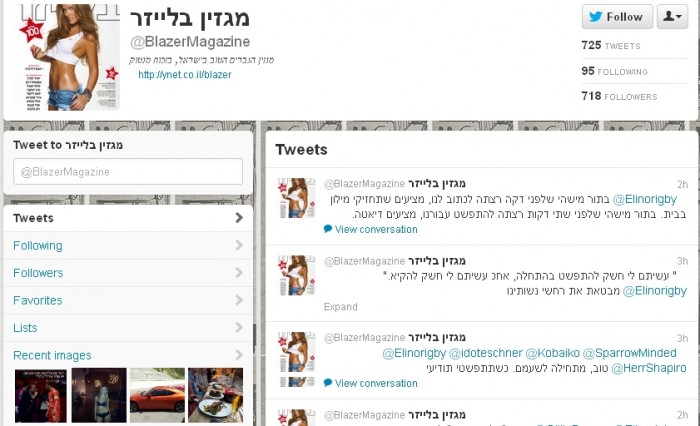The width and height of the screenshot is (700, 426).
Task: Focus the Tweet to @BlazerMagazine input field
Action: 128,171
